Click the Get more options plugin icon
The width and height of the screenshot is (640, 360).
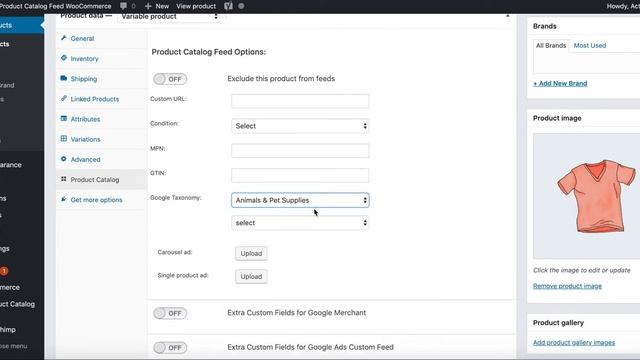point(64,199)
